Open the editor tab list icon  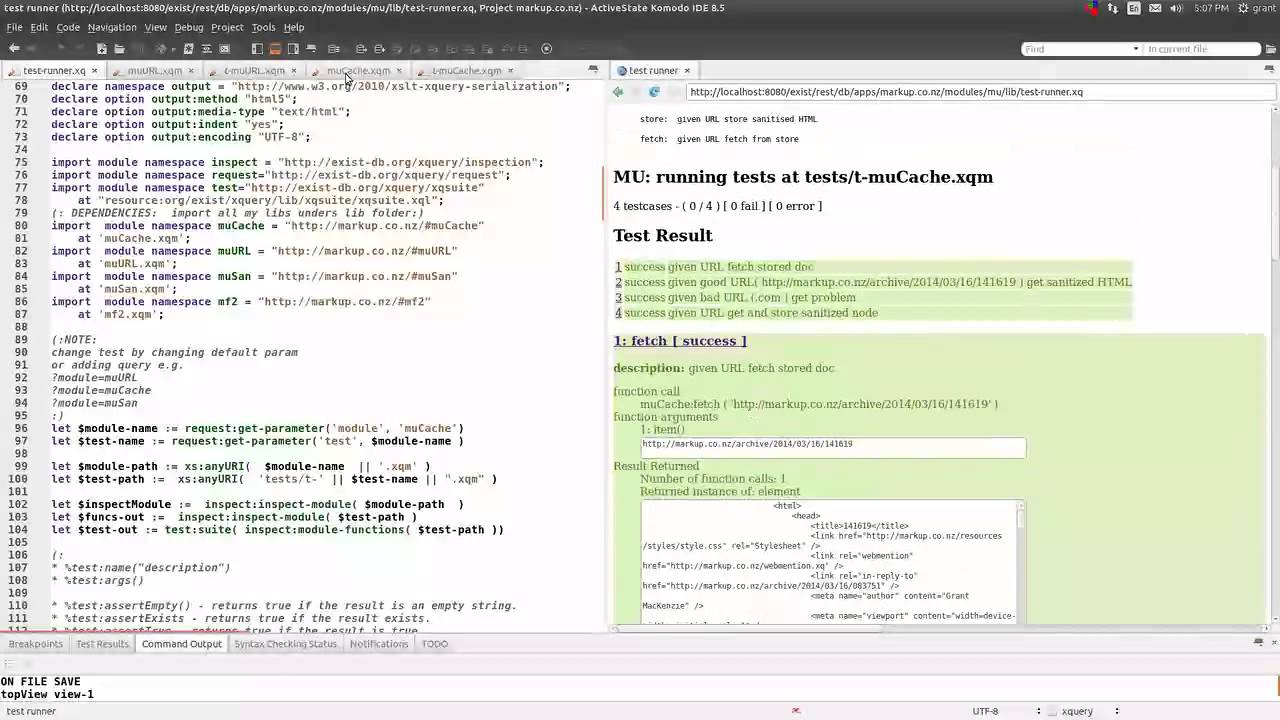point(593,71)
